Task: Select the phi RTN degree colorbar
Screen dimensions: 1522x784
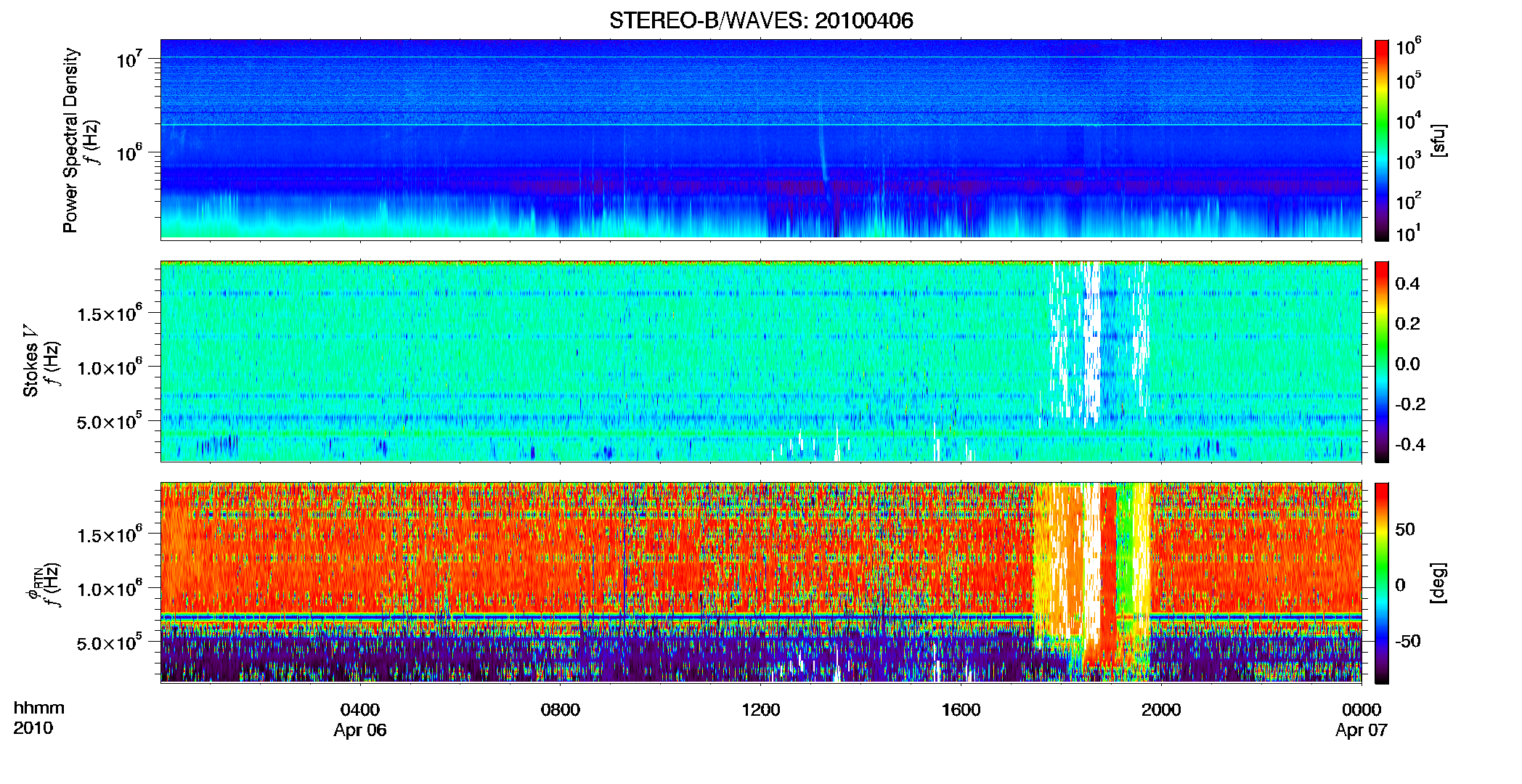Action: click(x=1382, y=583)
